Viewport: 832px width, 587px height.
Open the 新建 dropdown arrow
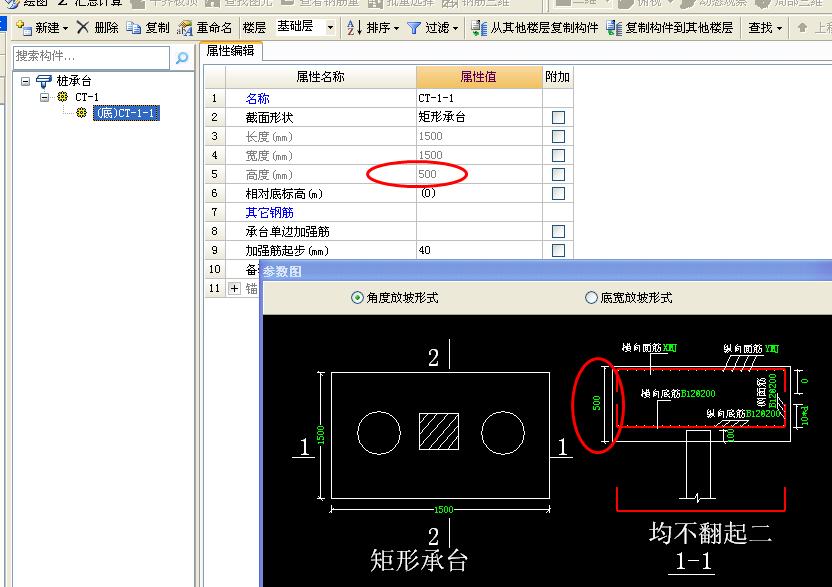tap(65, 28)
